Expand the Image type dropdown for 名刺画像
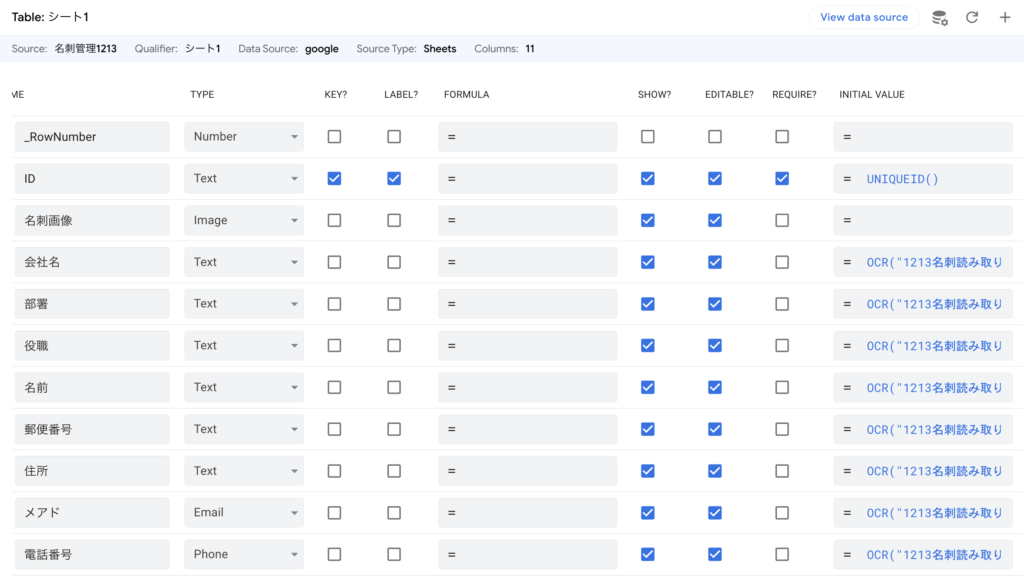This screenshot has width=1024, height=576. click(244, 220)
